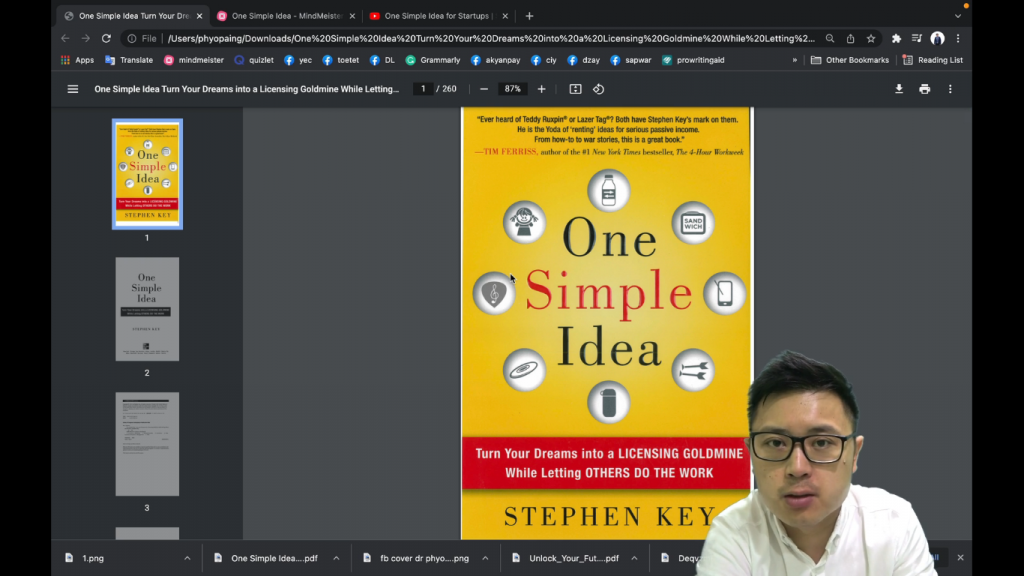
Task: Open the Other Bookmarks folder
Action: pos(850,60)
